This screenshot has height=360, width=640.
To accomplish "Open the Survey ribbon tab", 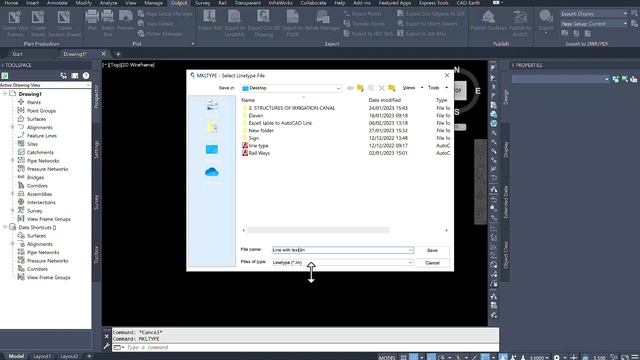I will pos(202,3).
